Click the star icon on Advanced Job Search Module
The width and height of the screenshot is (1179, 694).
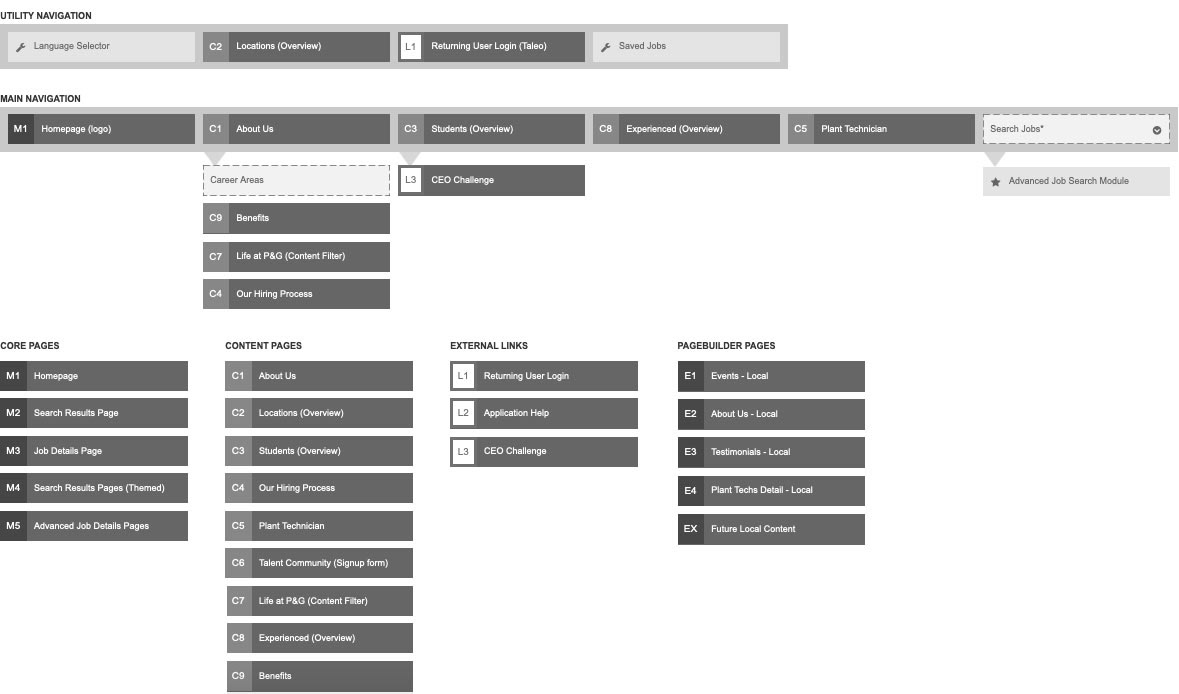click(995, 182)
